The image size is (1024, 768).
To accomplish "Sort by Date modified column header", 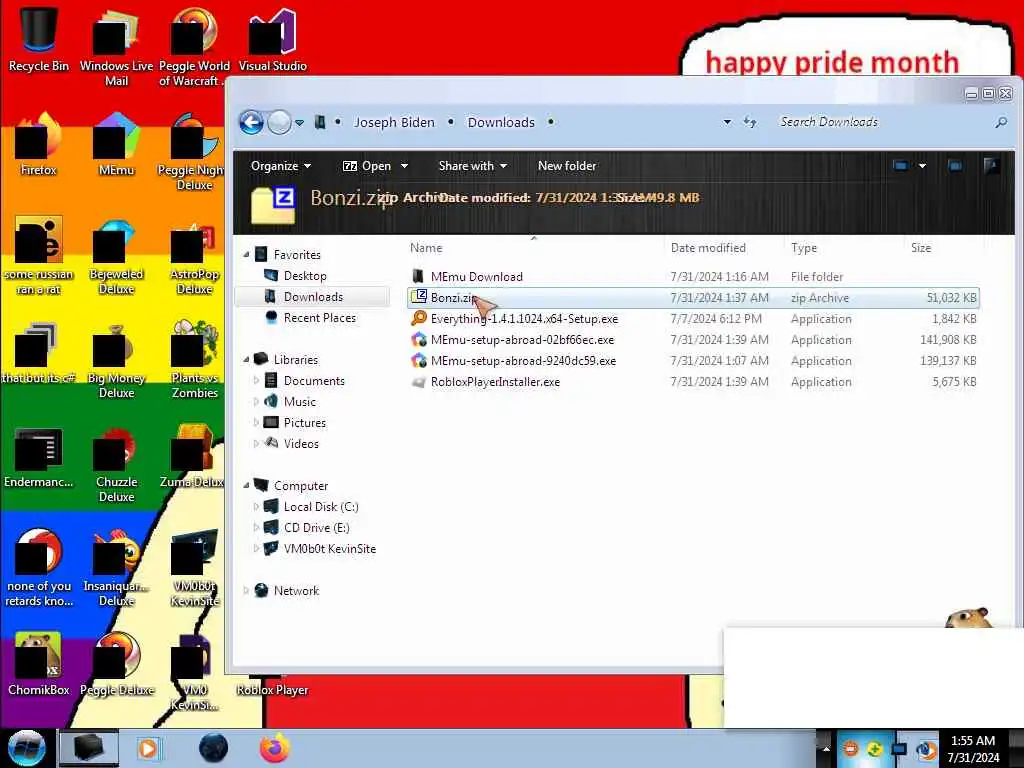I will (x=708, y=248).
